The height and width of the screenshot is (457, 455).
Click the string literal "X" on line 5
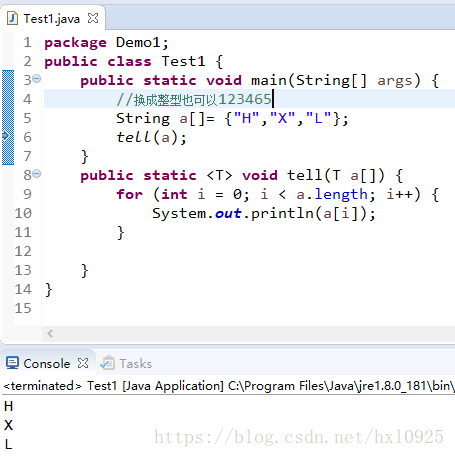(x=282, y=118)
